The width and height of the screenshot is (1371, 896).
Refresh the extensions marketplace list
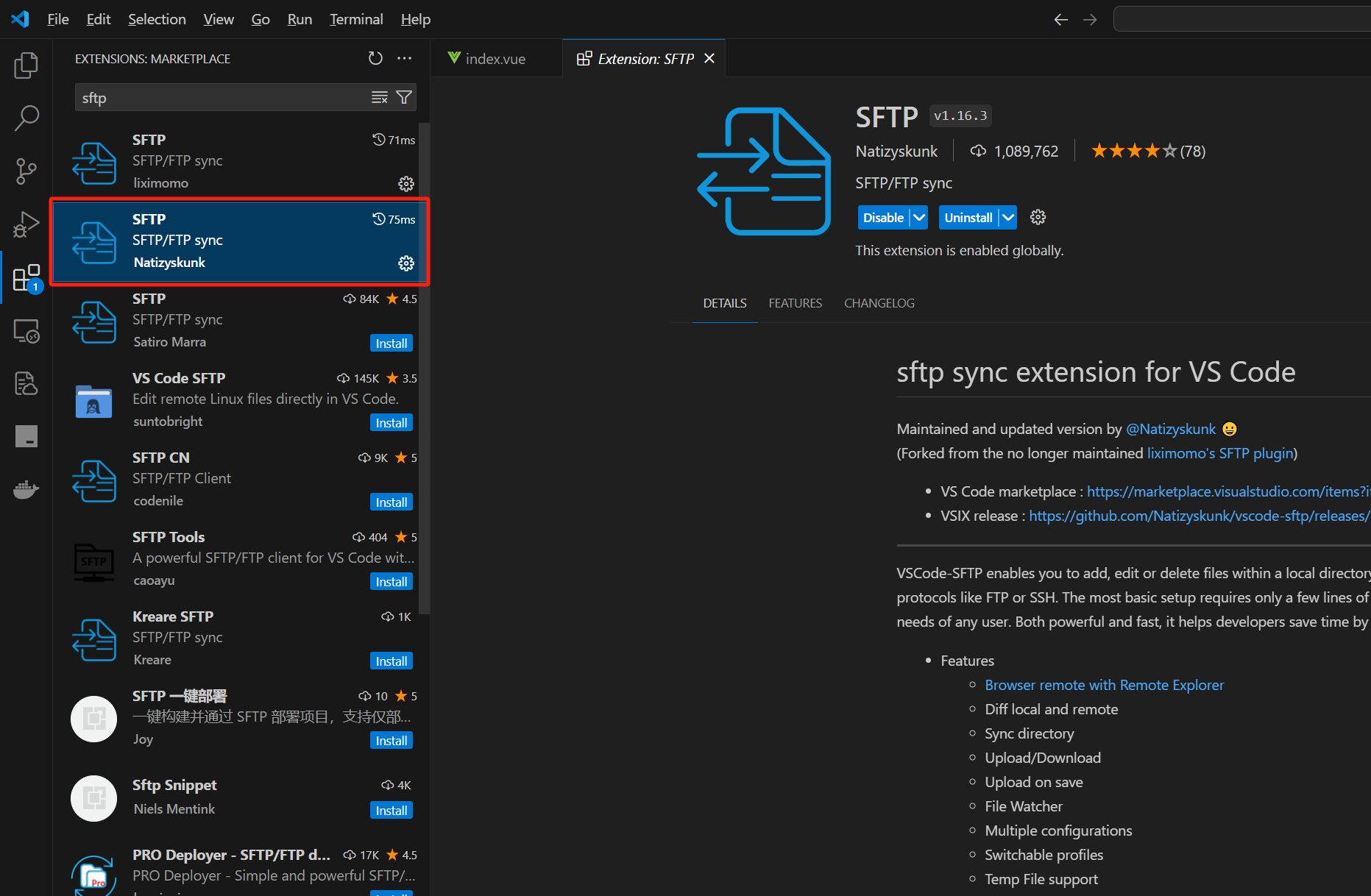(375, 58)
